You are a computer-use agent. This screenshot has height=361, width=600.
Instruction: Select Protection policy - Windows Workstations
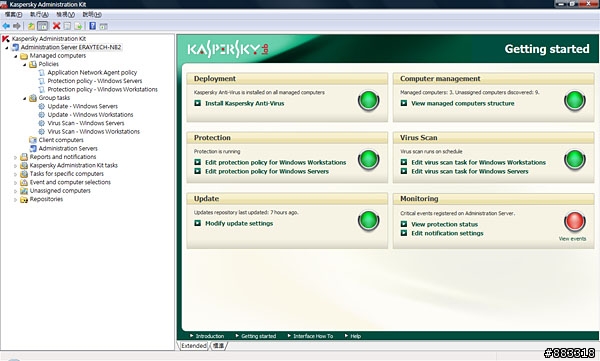pyautogui.click(x=103, y=90)
